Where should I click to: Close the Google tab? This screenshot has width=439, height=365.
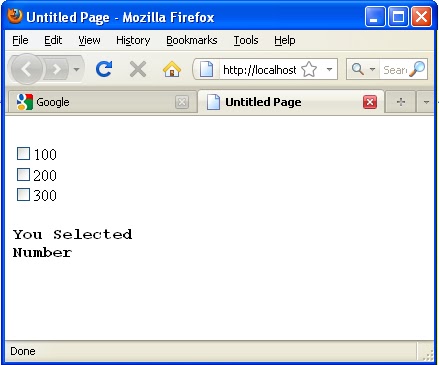182,102
